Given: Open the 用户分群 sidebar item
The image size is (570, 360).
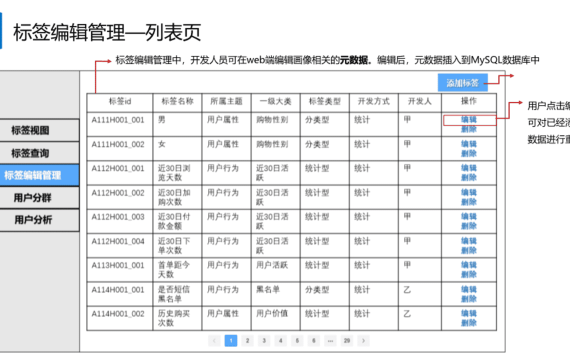Looking at the screenshot, I should coord(39,198).
